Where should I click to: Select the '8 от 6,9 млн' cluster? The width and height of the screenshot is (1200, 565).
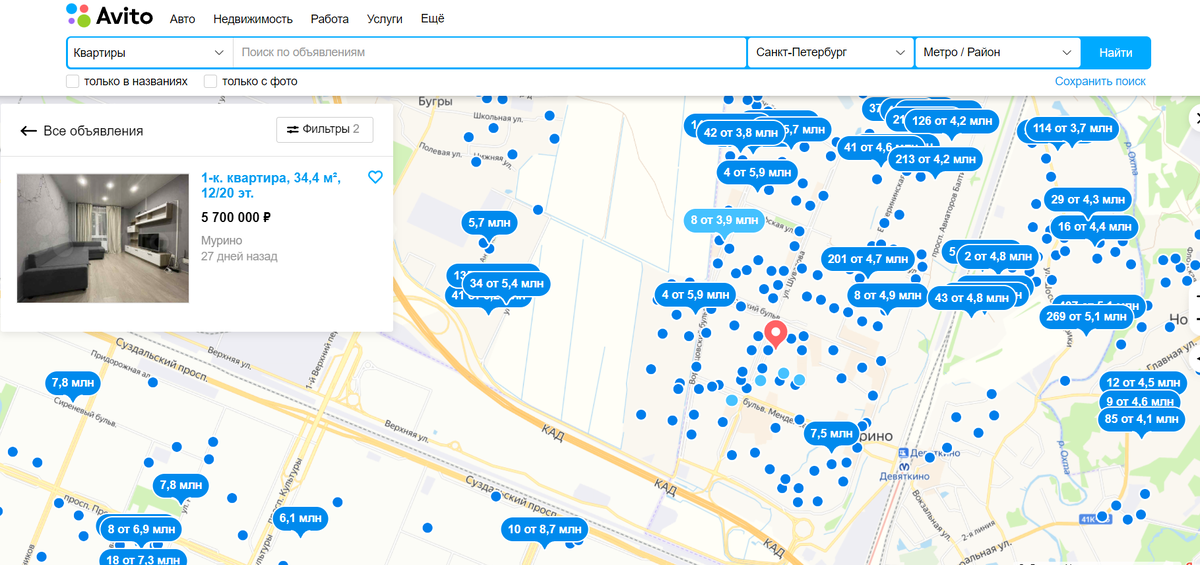[x=141, y=529]
